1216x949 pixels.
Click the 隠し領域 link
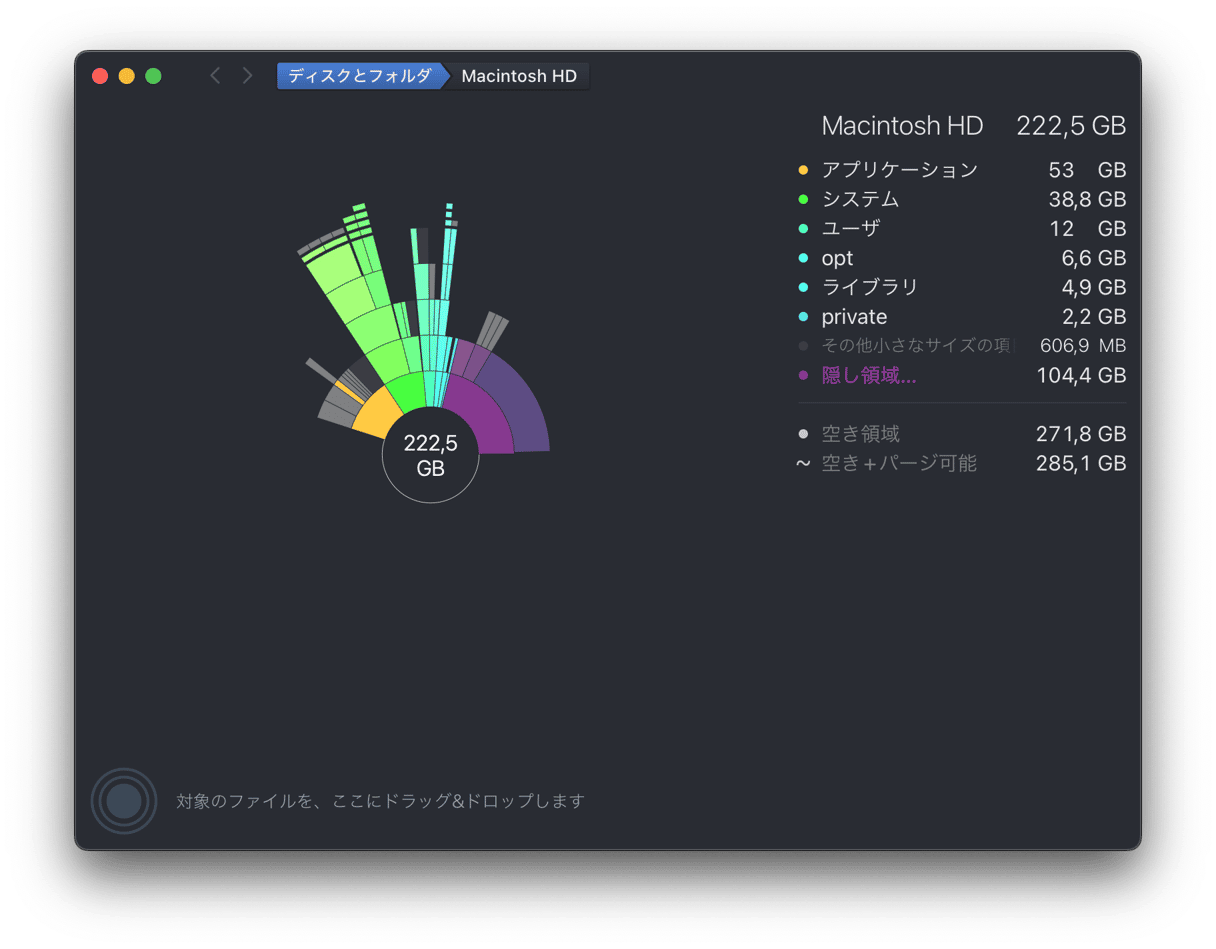[x=868, y=376]
